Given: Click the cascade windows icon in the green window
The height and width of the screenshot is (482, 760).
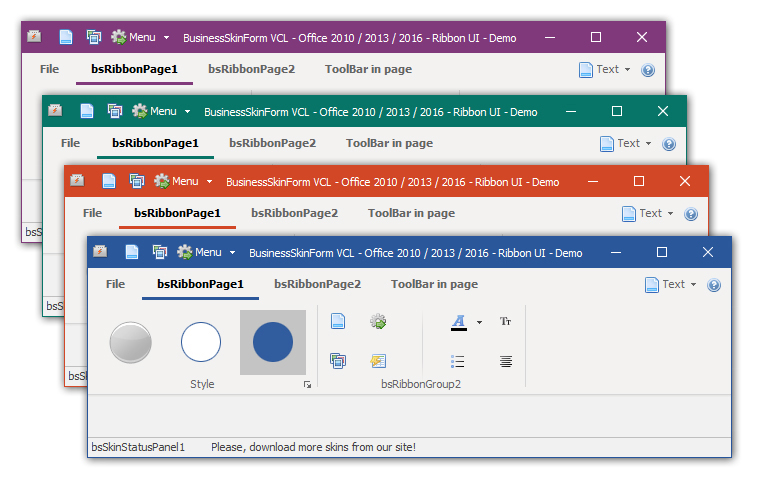Looking at the screenshot, I should tap(115, 111).
